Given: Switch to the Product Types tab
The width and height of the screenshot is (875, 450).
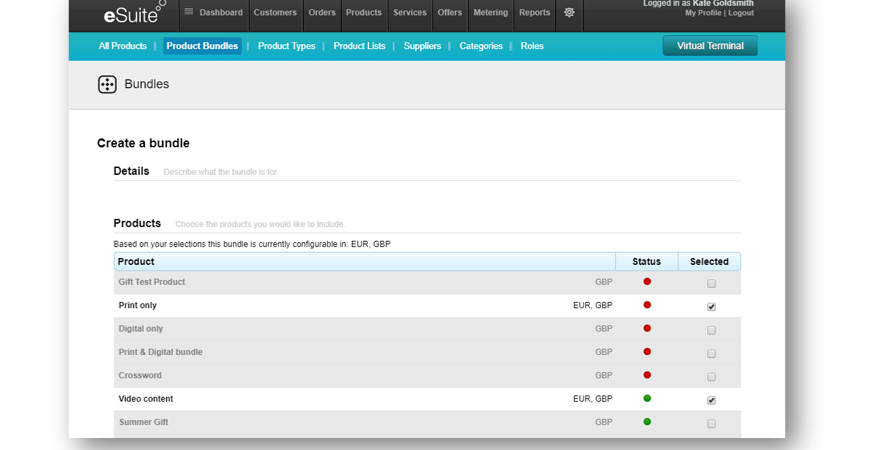Looking at the screenshot, I should click(286, 46).
